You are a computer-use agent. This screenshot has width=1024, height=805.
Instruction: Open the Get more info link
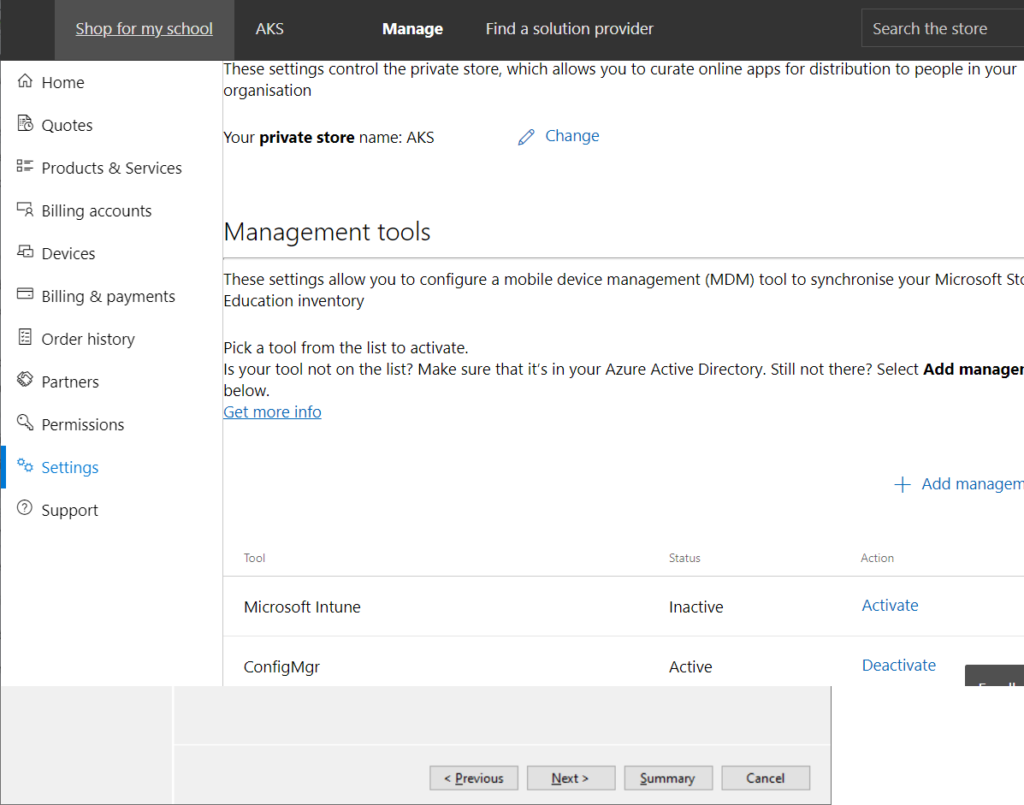[x=272, y=412]
